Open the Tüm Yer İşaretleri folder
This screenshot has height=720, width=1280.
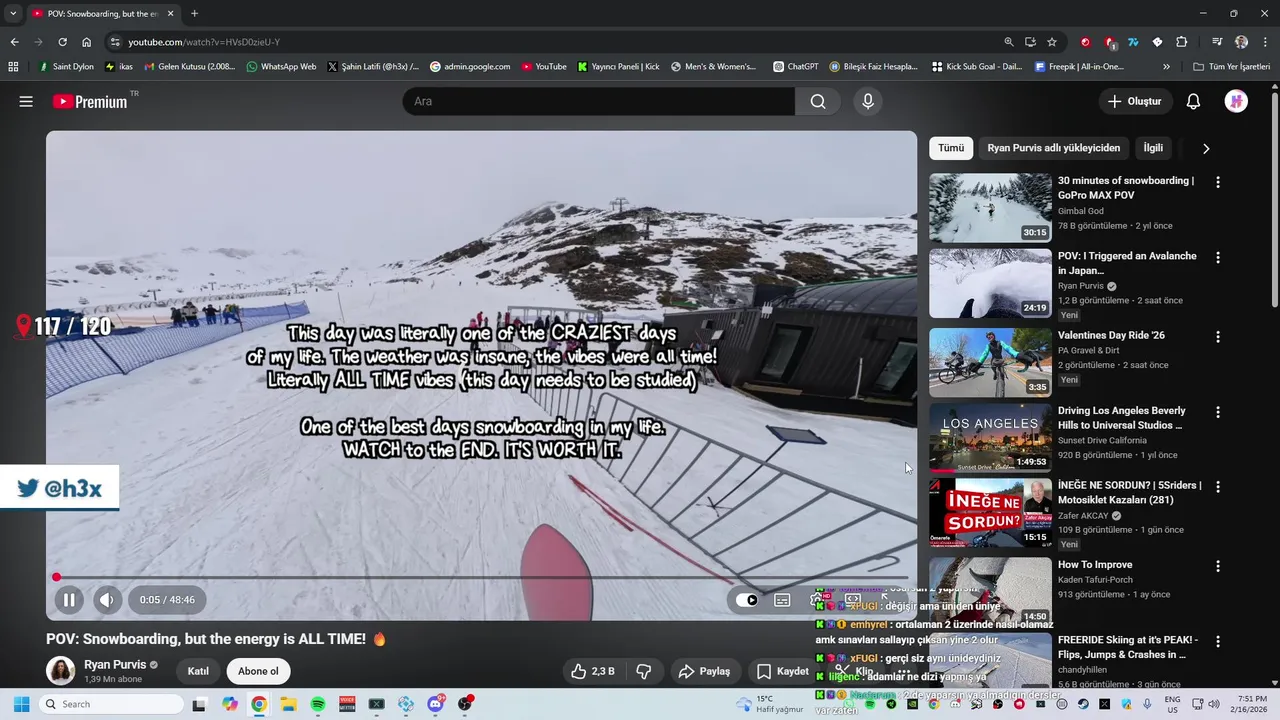[1231, 67]
